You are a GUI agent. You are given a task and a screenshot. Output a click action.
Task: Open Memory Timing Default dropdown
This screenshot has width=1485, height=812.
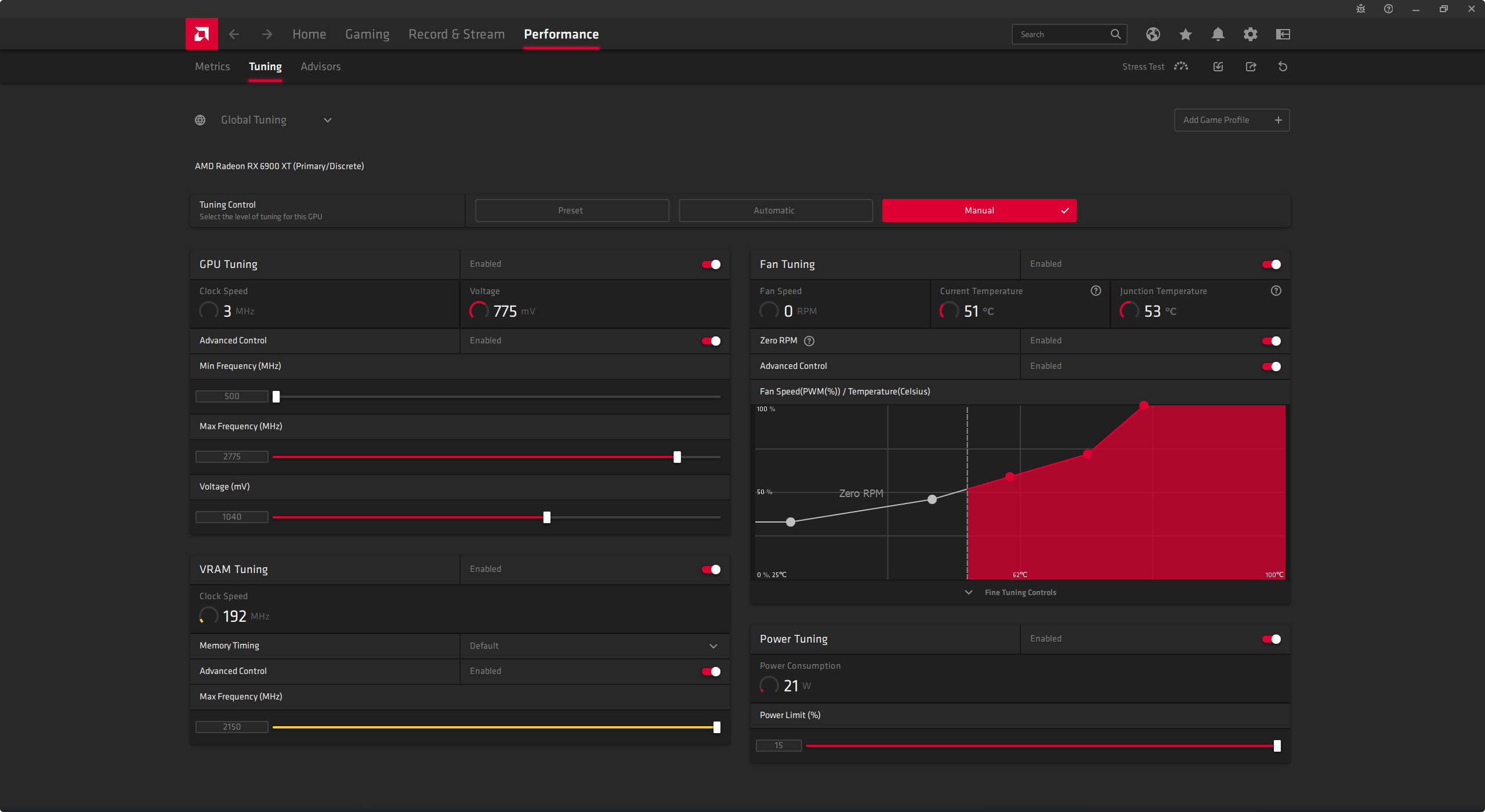tap(595, 646)
